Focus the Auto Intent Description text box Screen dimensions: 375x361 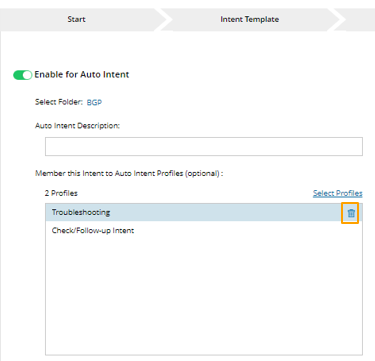coord(204,146)
